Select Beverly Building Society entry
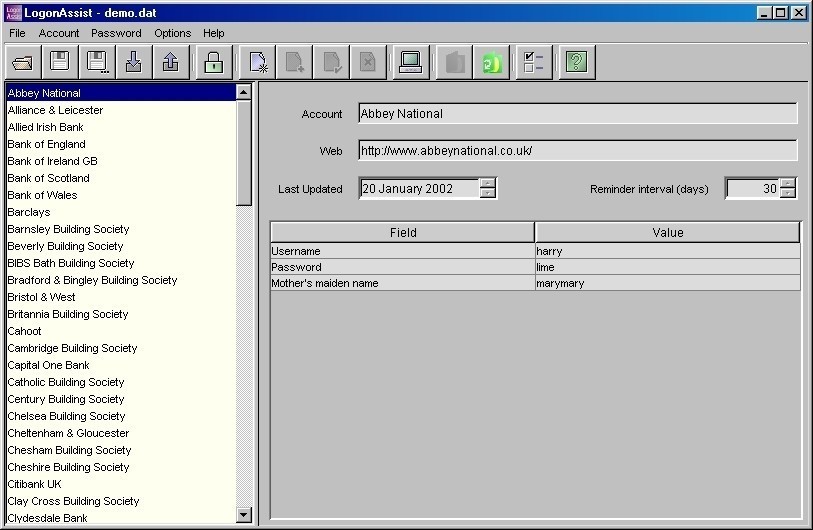813x530 pixels. point(121,246)
